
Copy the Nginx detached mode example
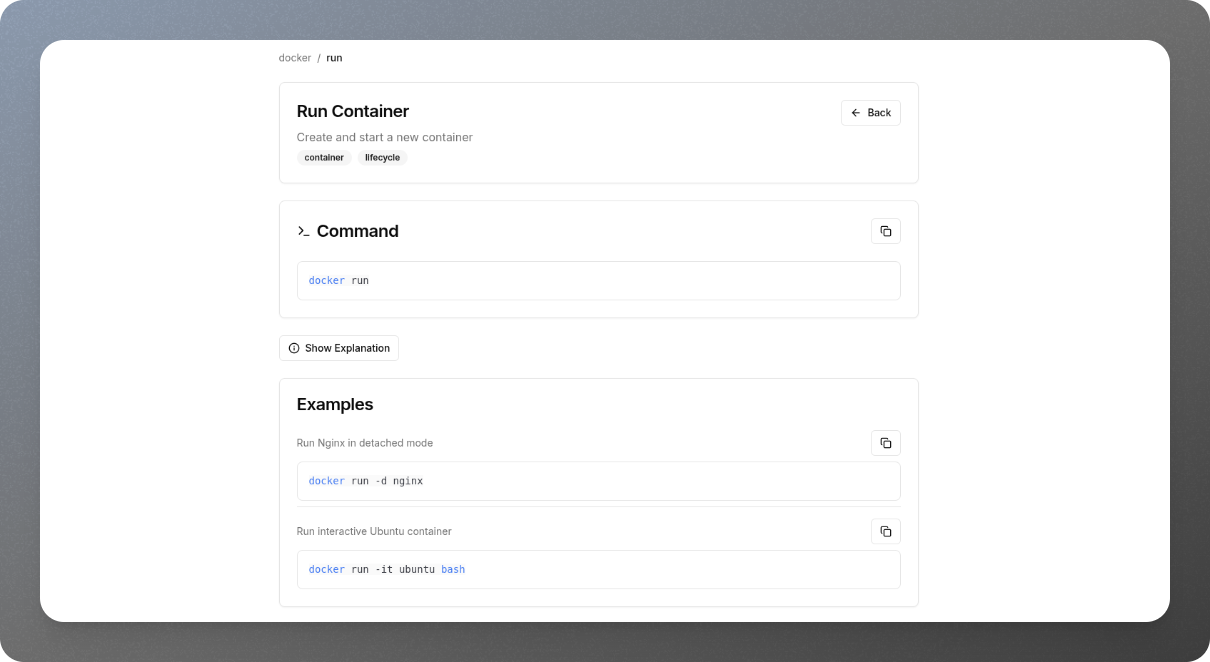point(885,443)
